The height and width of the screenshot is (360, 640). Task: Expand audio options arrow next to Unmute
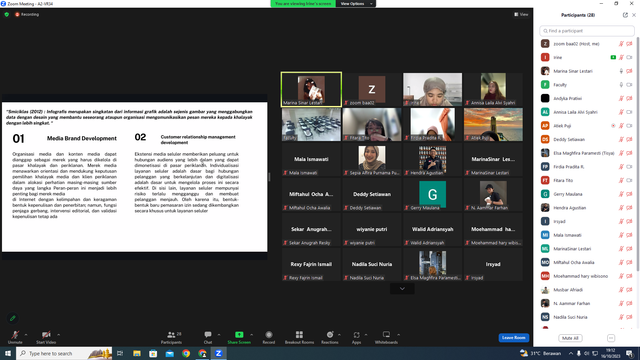26,335
